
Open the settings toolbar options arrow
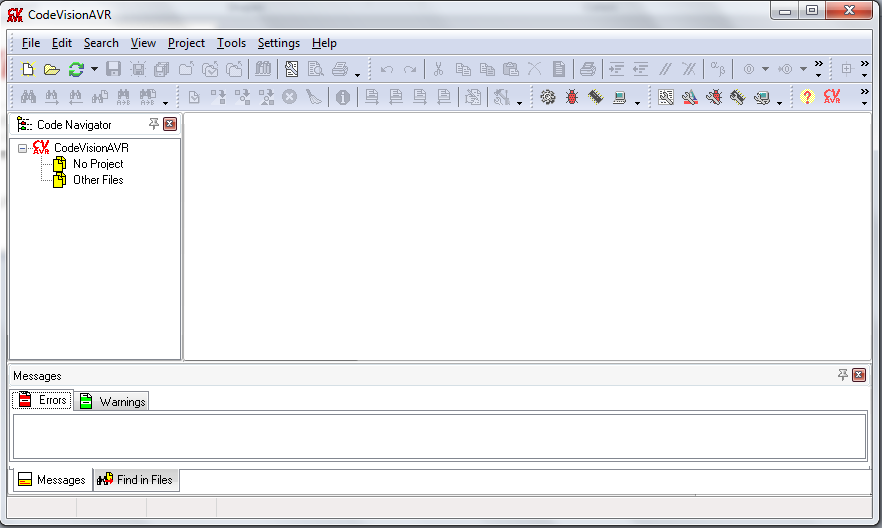[779, 103]
